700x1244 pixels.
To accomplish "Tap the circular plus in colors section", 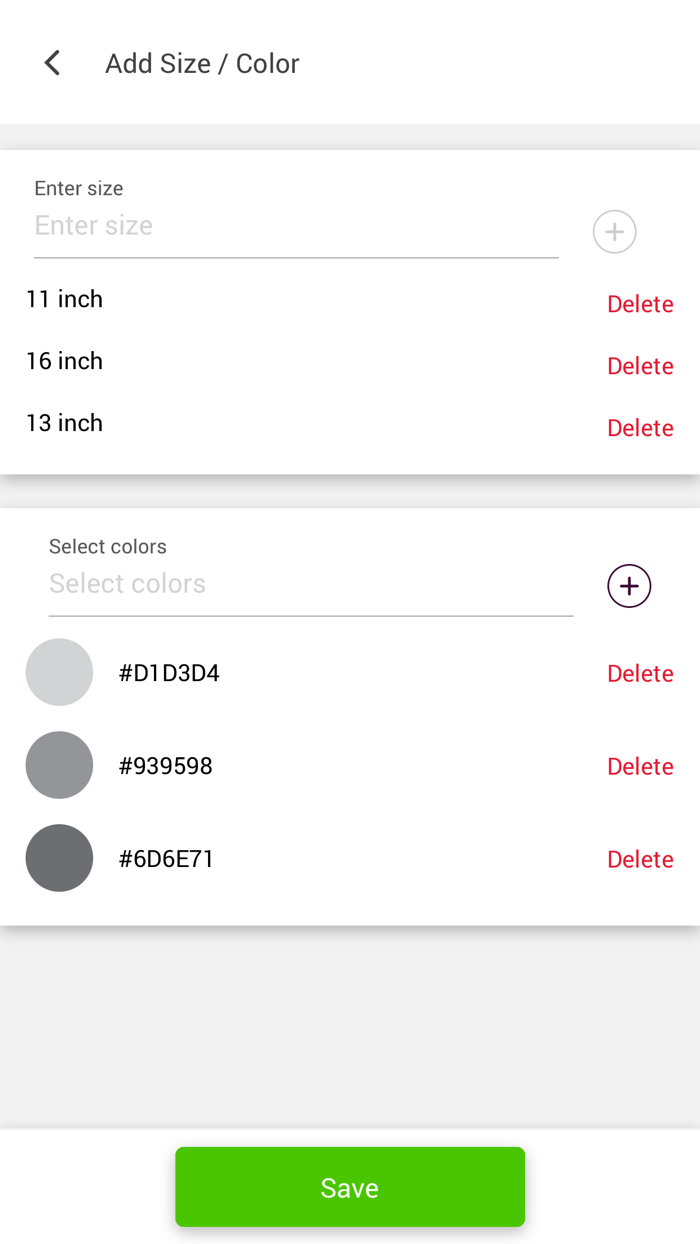I will click(628, 586).
